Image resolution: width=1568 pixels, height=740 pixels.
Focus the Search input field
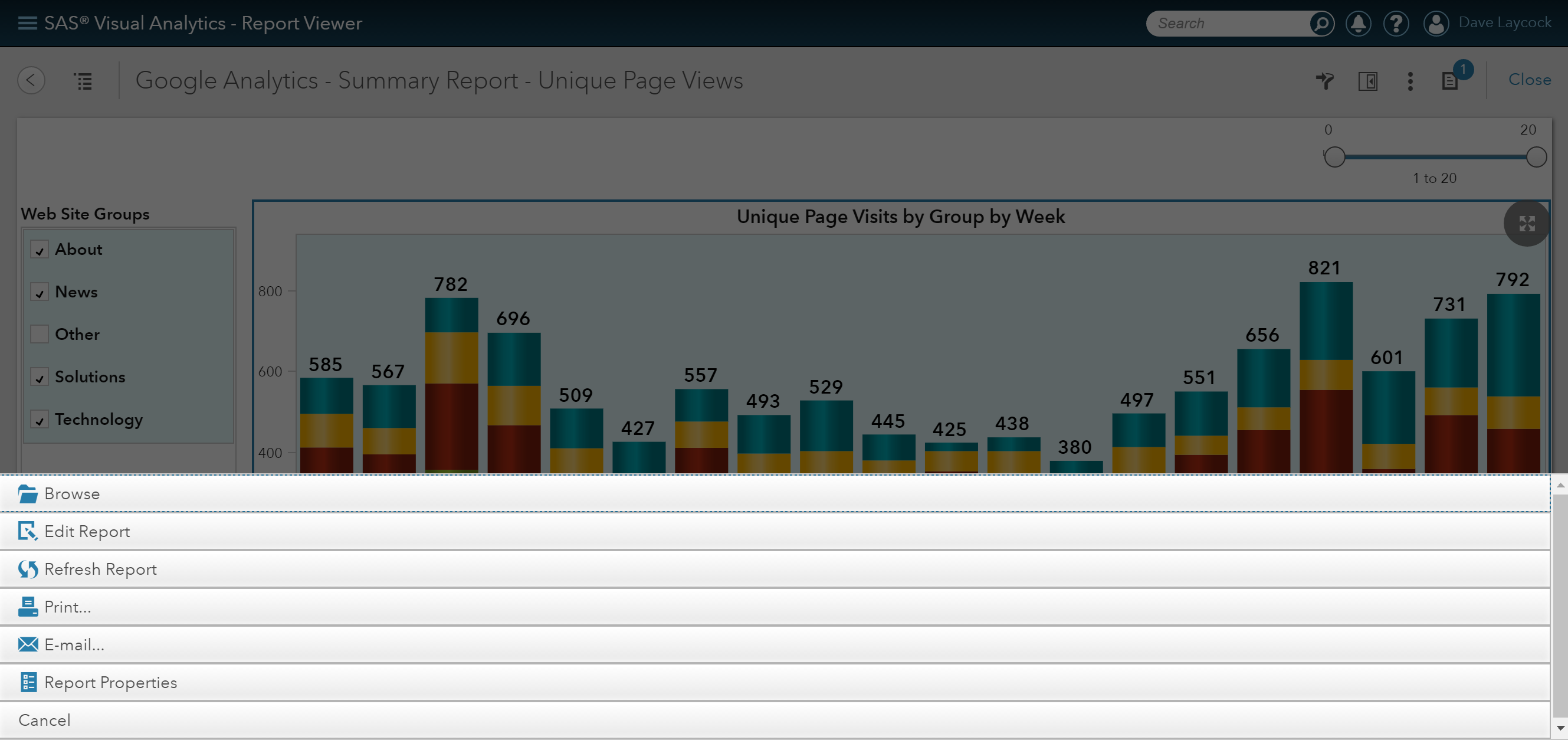(x=1229, y=23)
